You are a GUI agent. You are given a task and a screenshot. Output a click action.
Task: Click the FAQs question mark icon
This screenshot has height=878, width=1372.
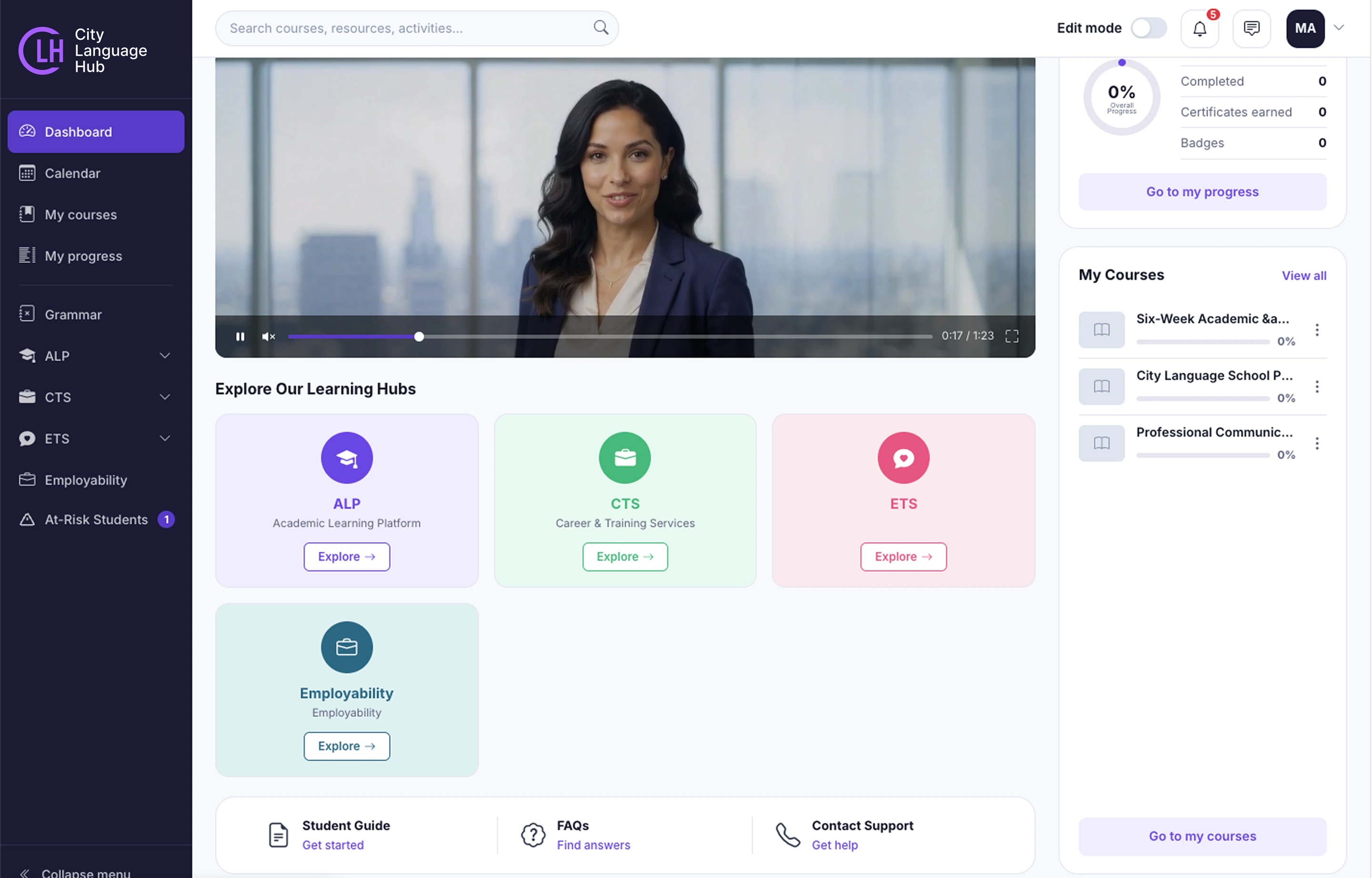point(533,835)
